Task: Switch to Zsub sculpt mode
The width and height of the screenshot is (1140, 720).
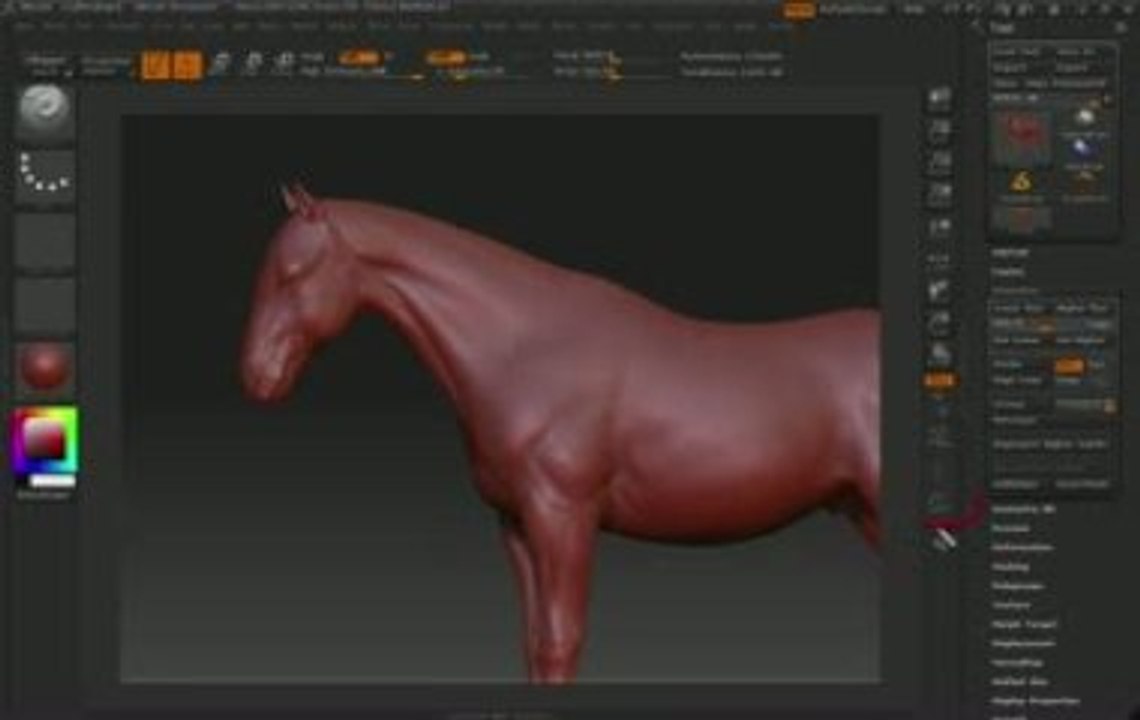Action: tap(480, 56)
